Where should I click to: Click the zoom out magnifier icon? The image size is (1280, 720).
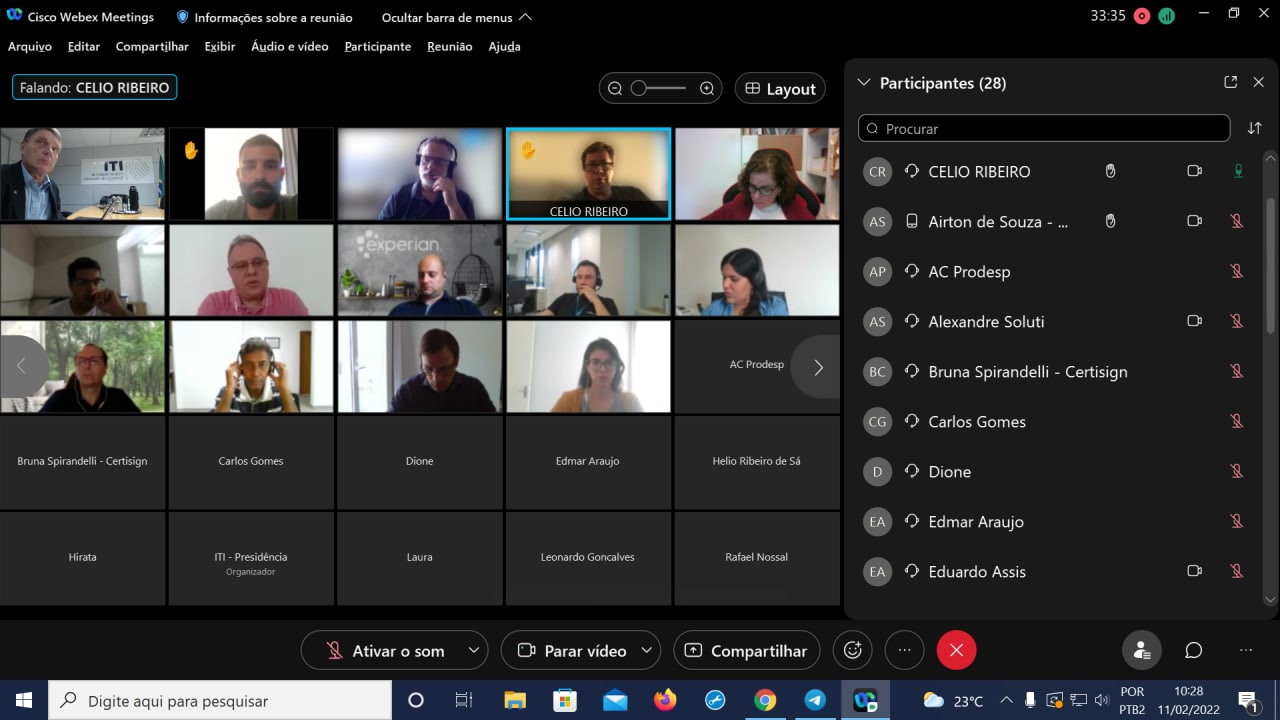point(615,88)
